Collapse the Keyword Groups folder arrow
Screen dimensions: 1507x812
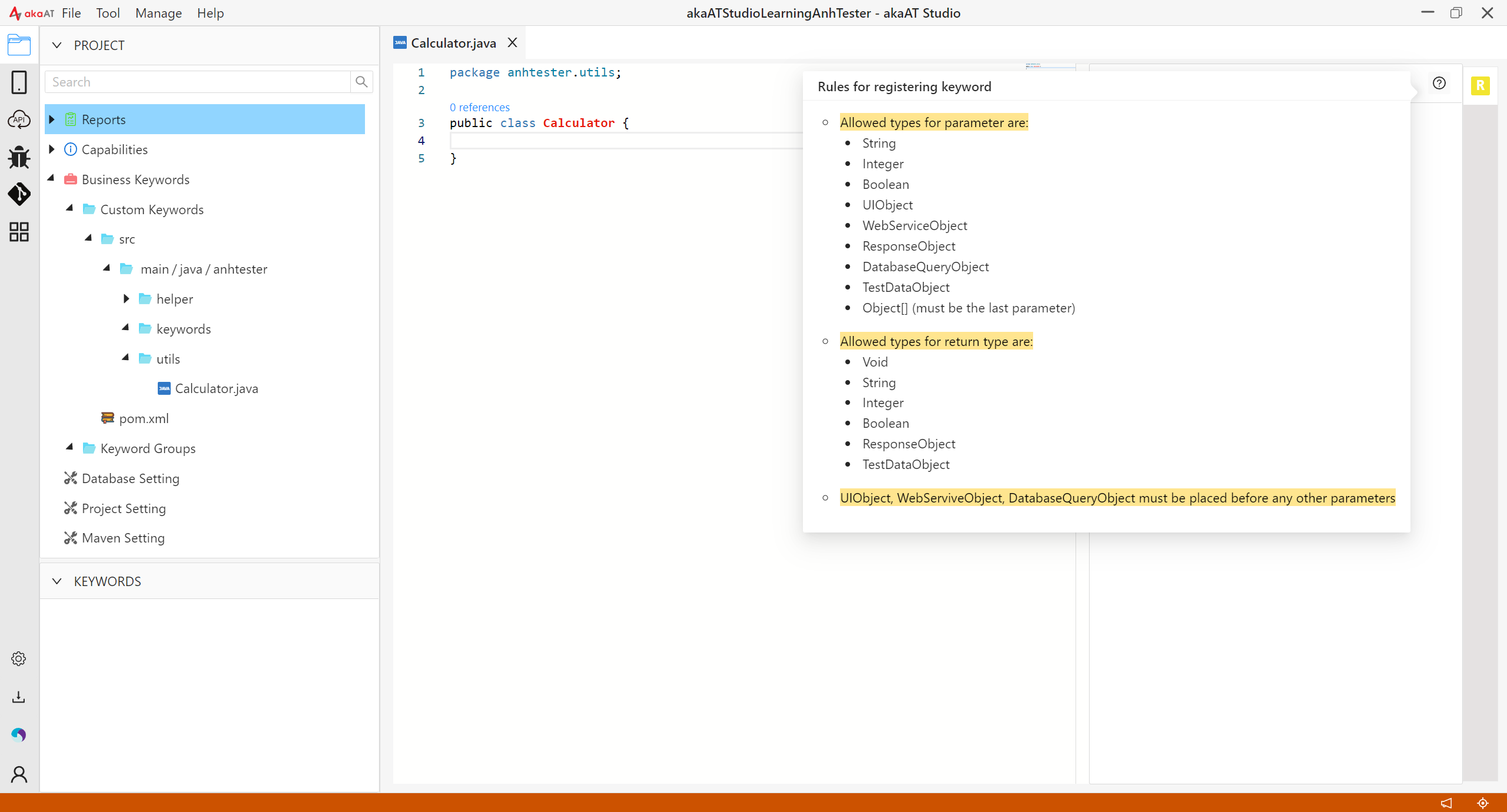tap(70, 447)
